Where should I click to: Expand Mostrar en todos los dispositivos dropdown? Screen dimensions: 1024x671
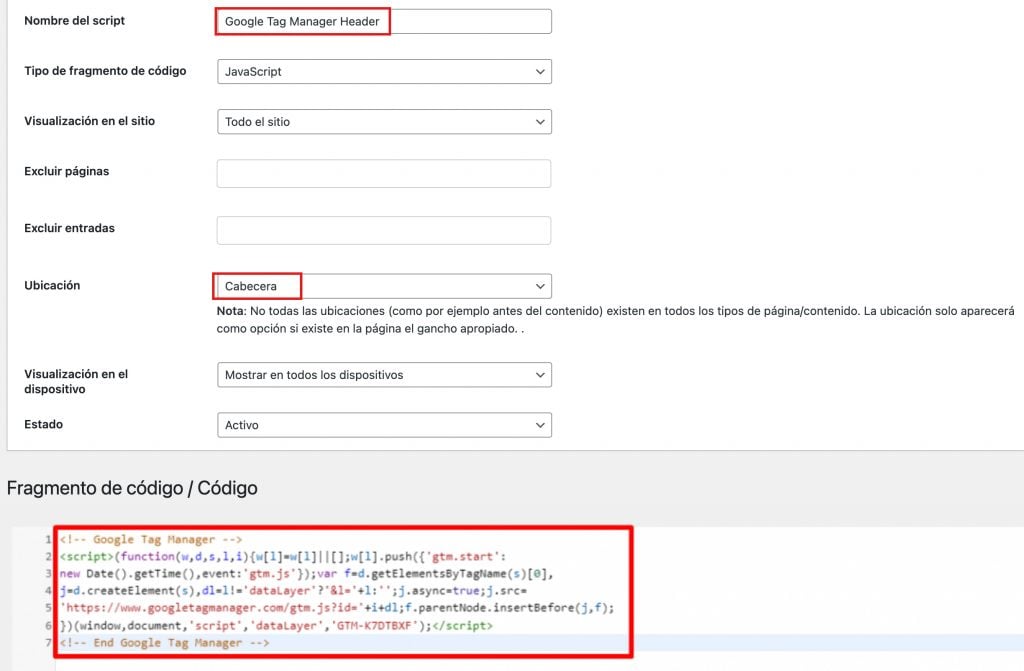[x=384, y=375]
